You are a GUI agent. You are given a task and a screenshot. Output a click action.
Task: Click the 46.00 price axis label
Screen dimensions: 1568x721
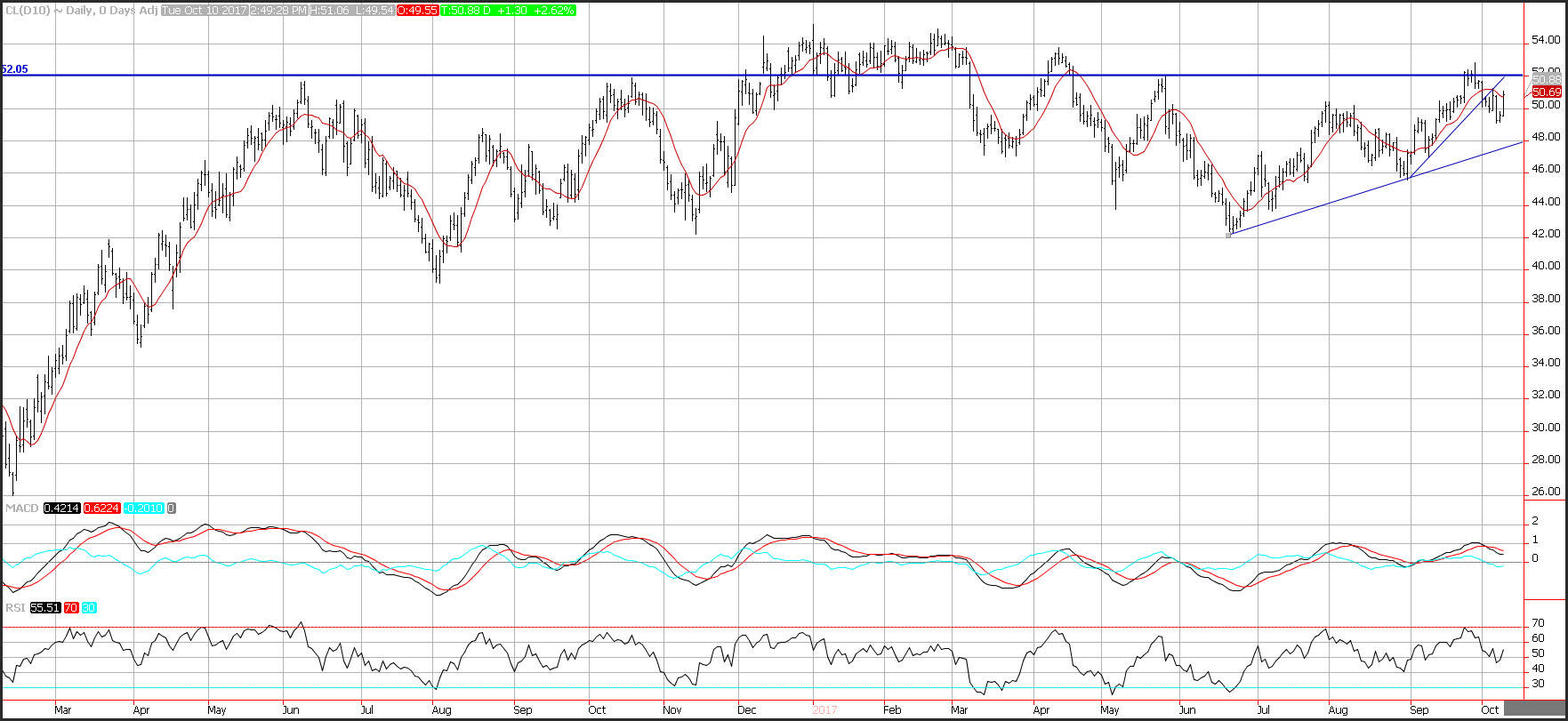pyautogui.click(x=1545, y=169)
